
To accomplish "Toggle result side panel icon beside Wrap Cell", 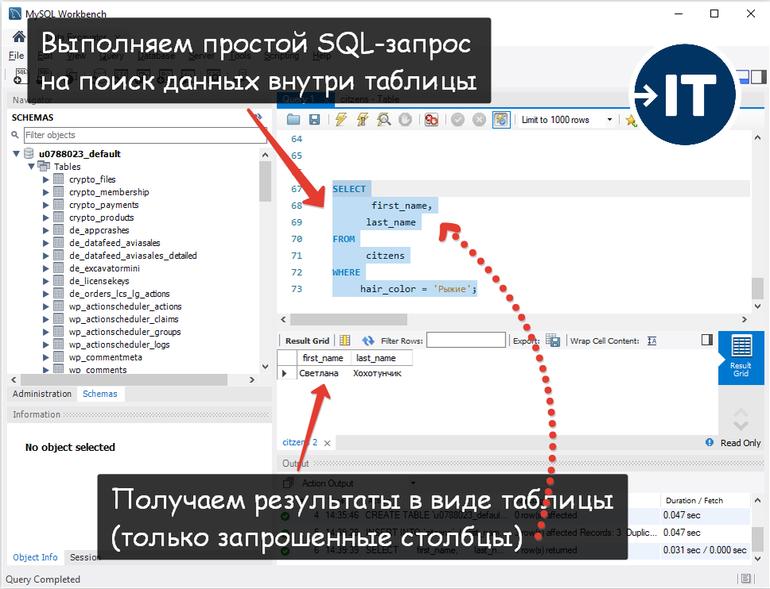I will [x=707, y=340].
